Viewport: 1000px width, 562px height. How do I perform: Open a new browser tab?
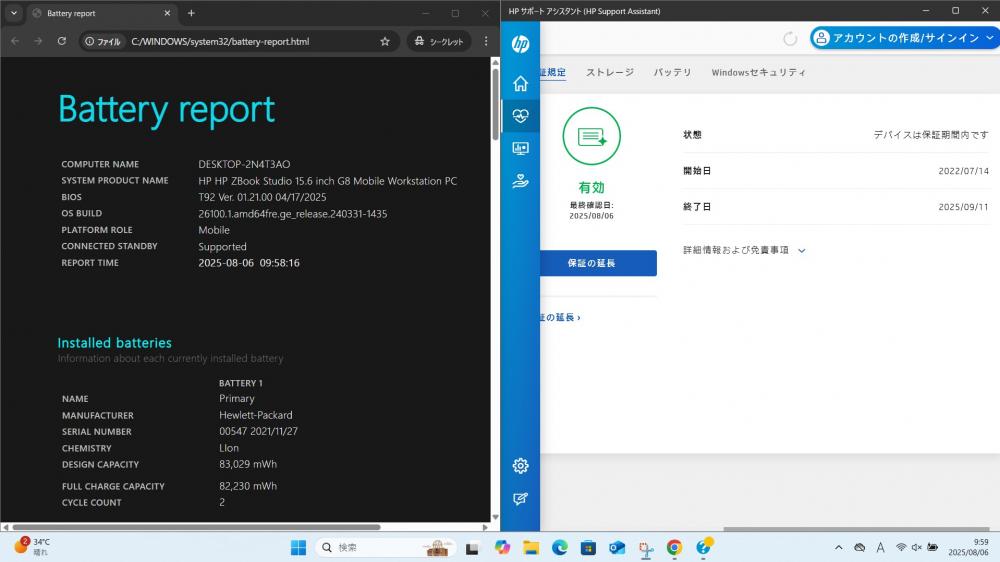point(191,13)
